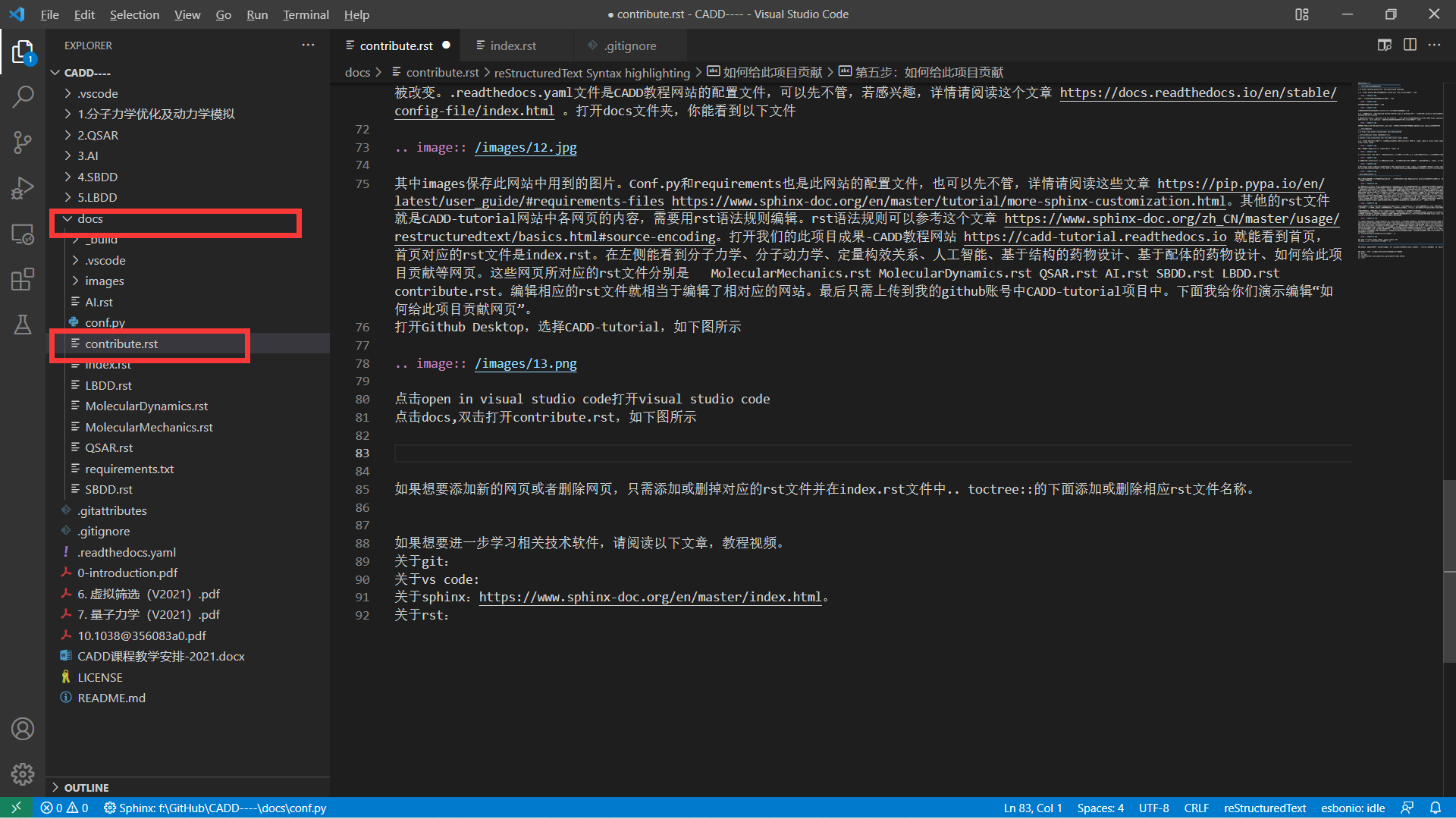Image resolution: width=1456 pixels, height=819 pixels.
Task: Switch to .gitignore tab
Action: click(x=630, y=45)
